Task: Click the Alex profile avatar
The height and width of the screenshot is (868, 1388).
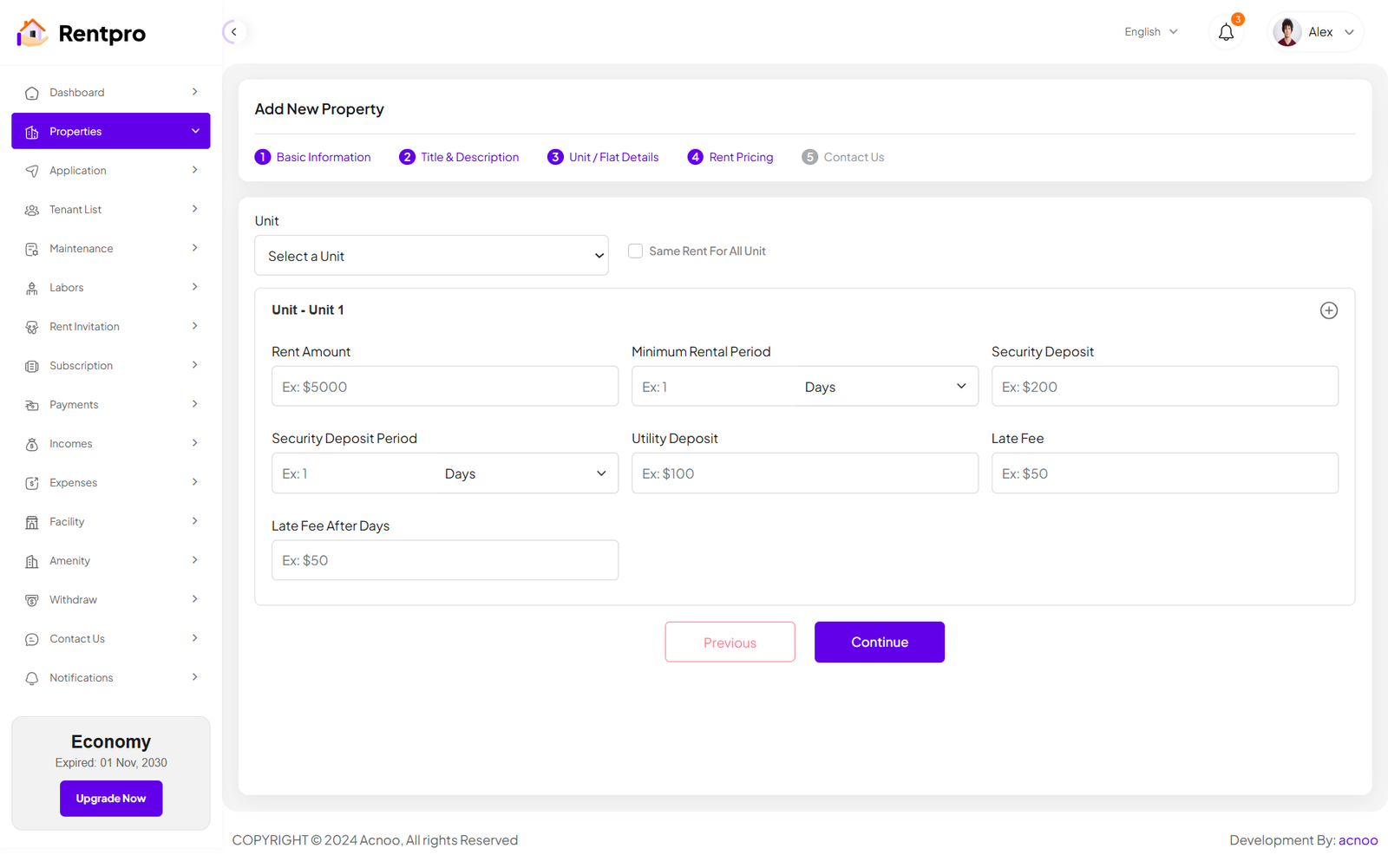Action: tap(1287, 32)
